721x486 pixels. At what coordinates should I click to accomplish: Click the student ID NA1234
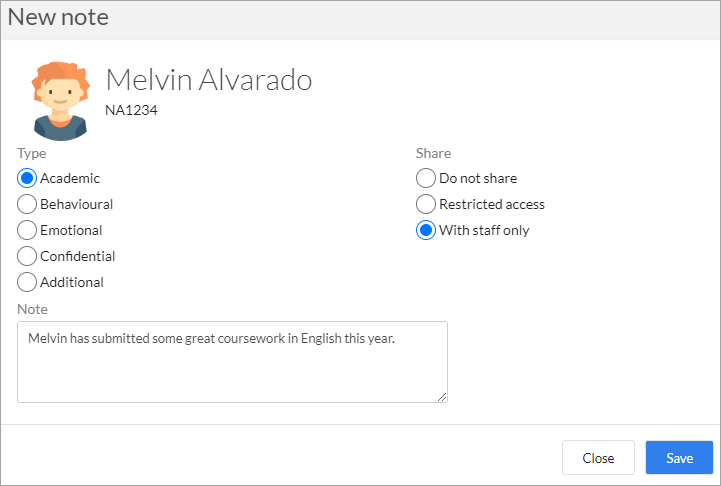tap(131, 110)
